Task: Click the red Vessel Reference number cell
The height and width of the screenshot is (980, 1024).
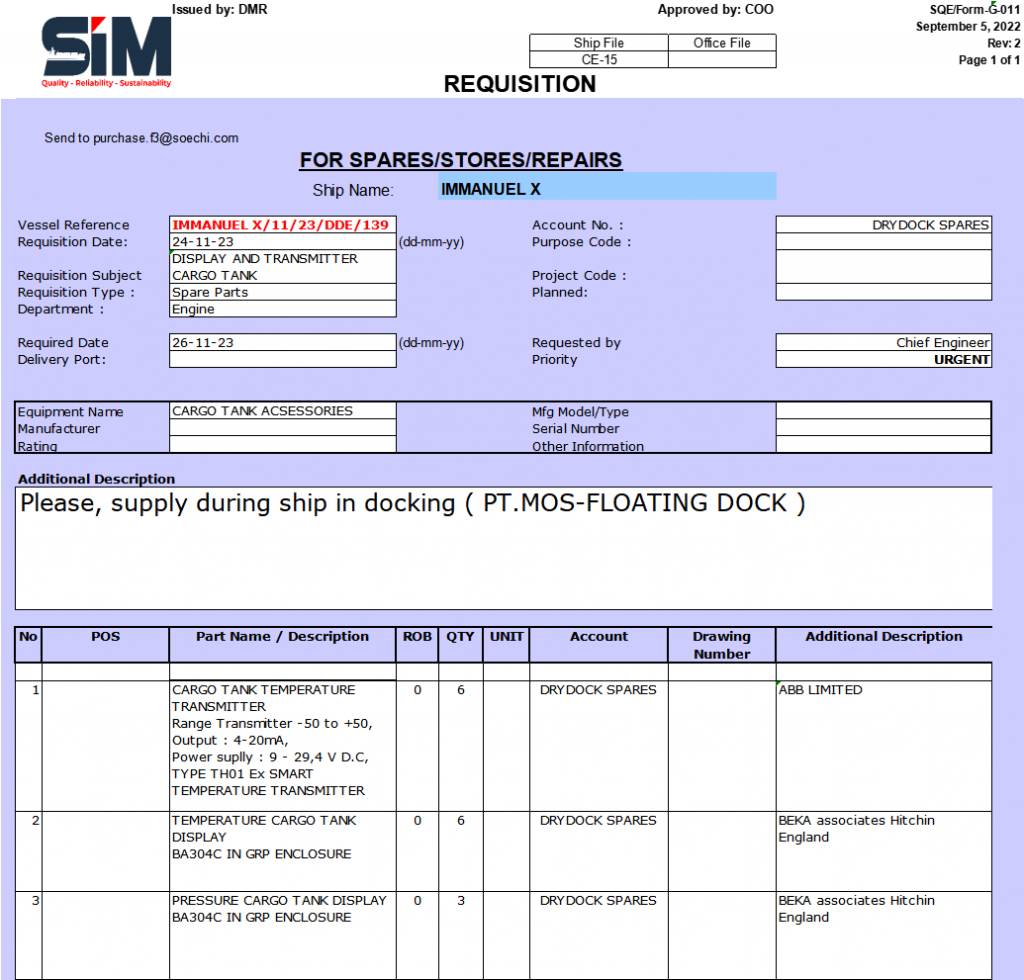Action: (283, 225)
